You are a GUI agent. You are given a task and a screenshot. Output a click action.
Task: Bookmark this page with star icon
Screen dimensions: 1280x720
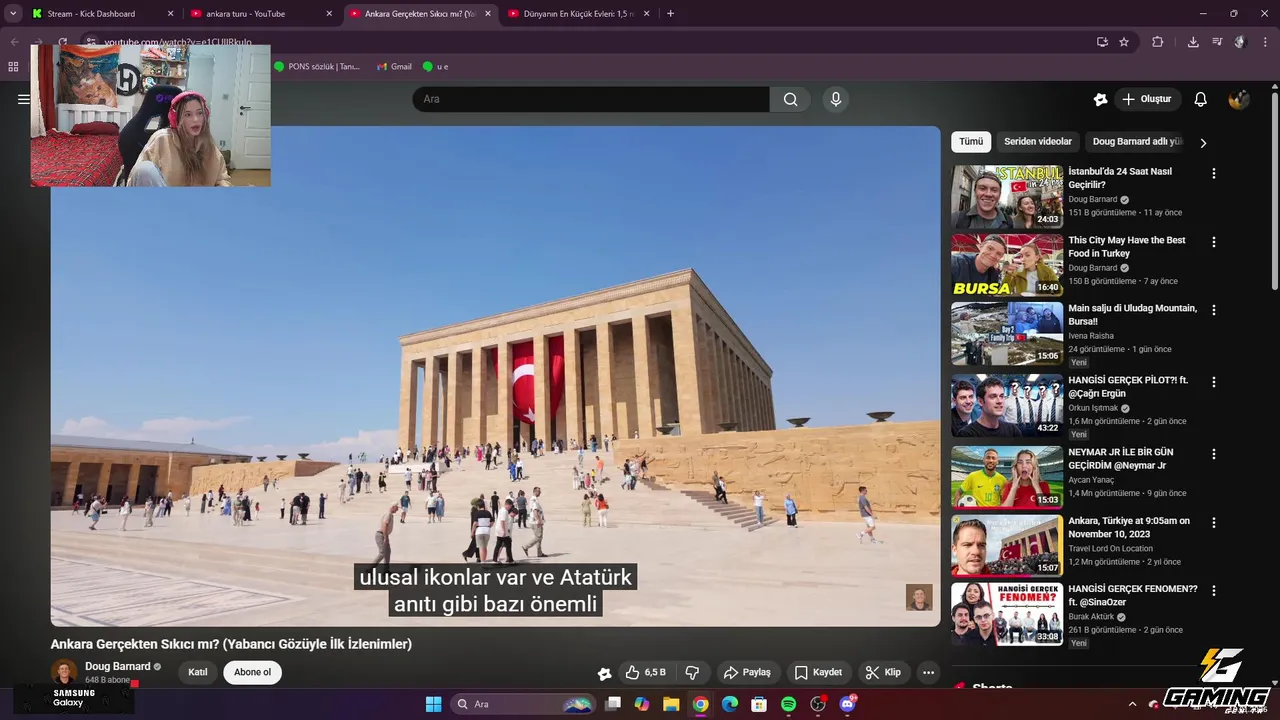click(x=1124, y=42)
